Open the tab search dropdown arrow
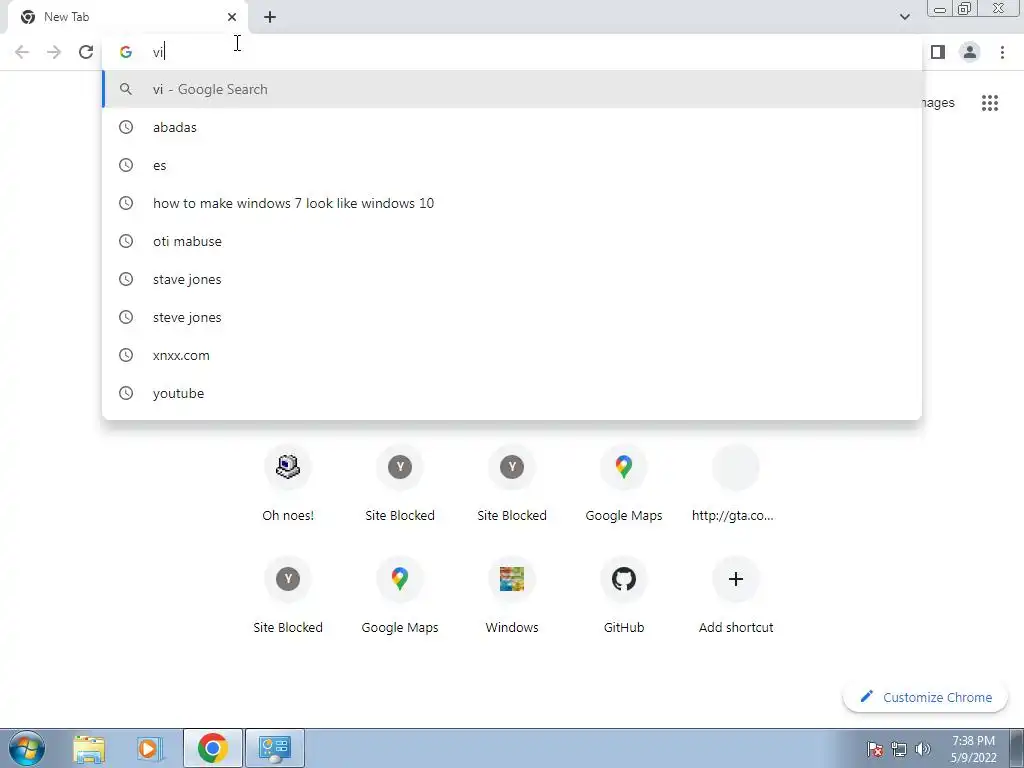 904,17
